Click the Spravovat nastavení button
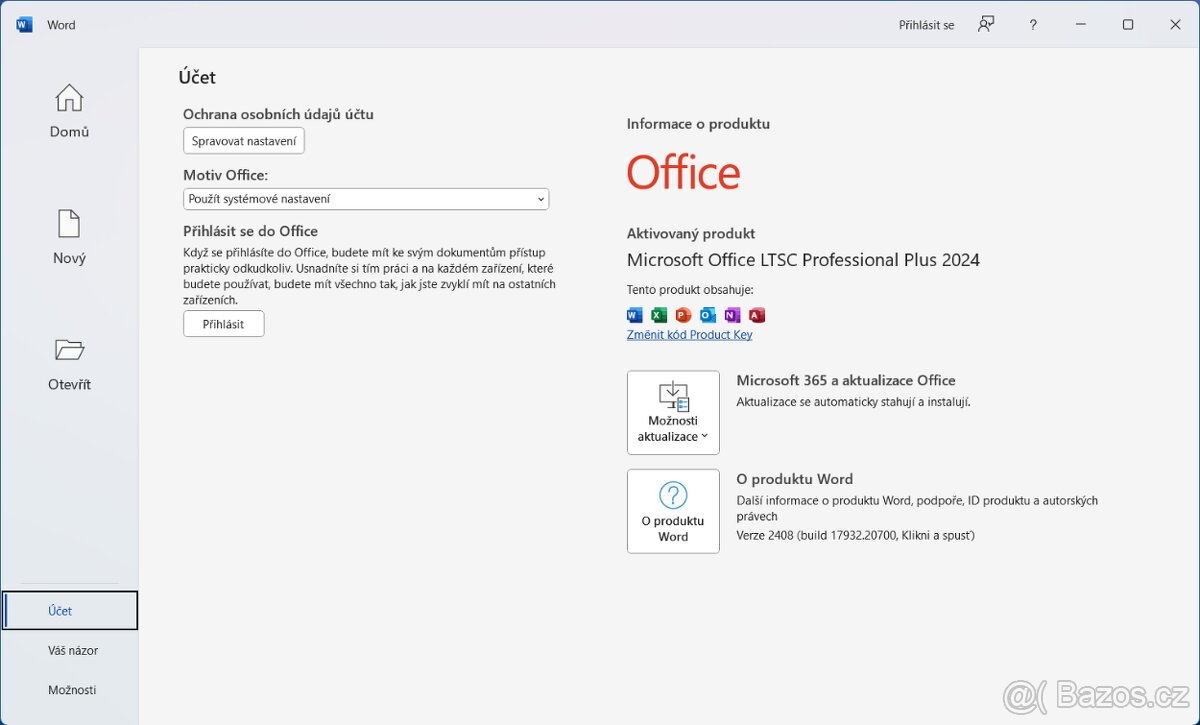1200x725 pixels. [x=244, y=141]
